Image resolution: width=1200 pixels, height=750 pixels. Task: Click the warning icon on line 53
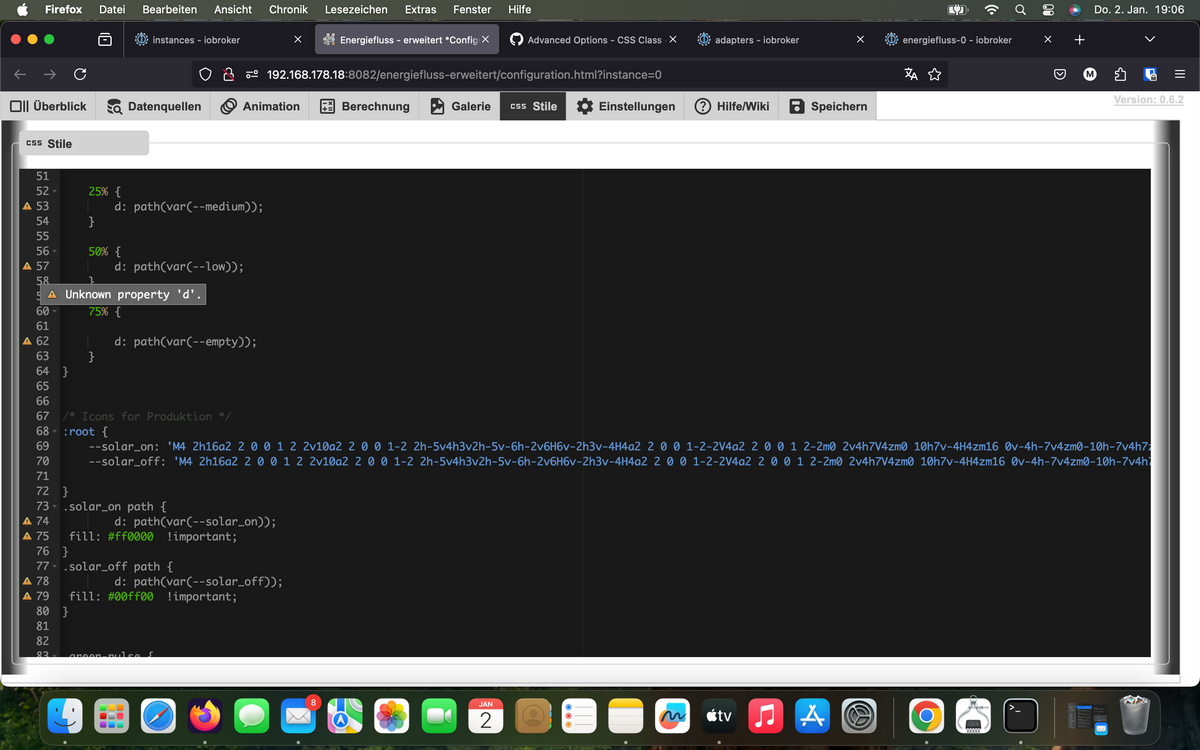(x=28, y=205)
